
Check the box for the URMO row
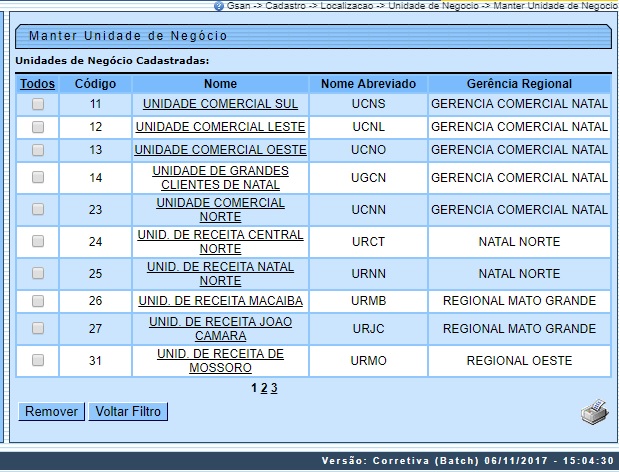point(38,360)
